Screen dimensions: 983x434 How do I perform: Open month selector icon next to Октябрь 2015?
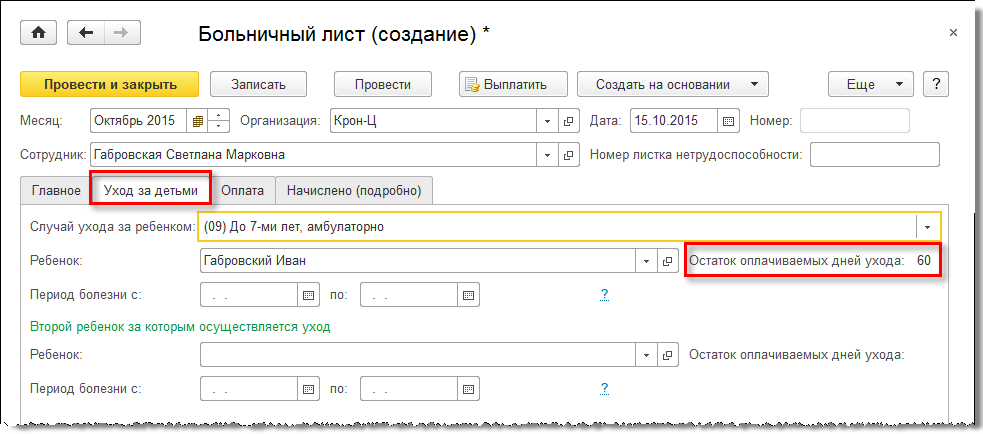tap(197, 121)
